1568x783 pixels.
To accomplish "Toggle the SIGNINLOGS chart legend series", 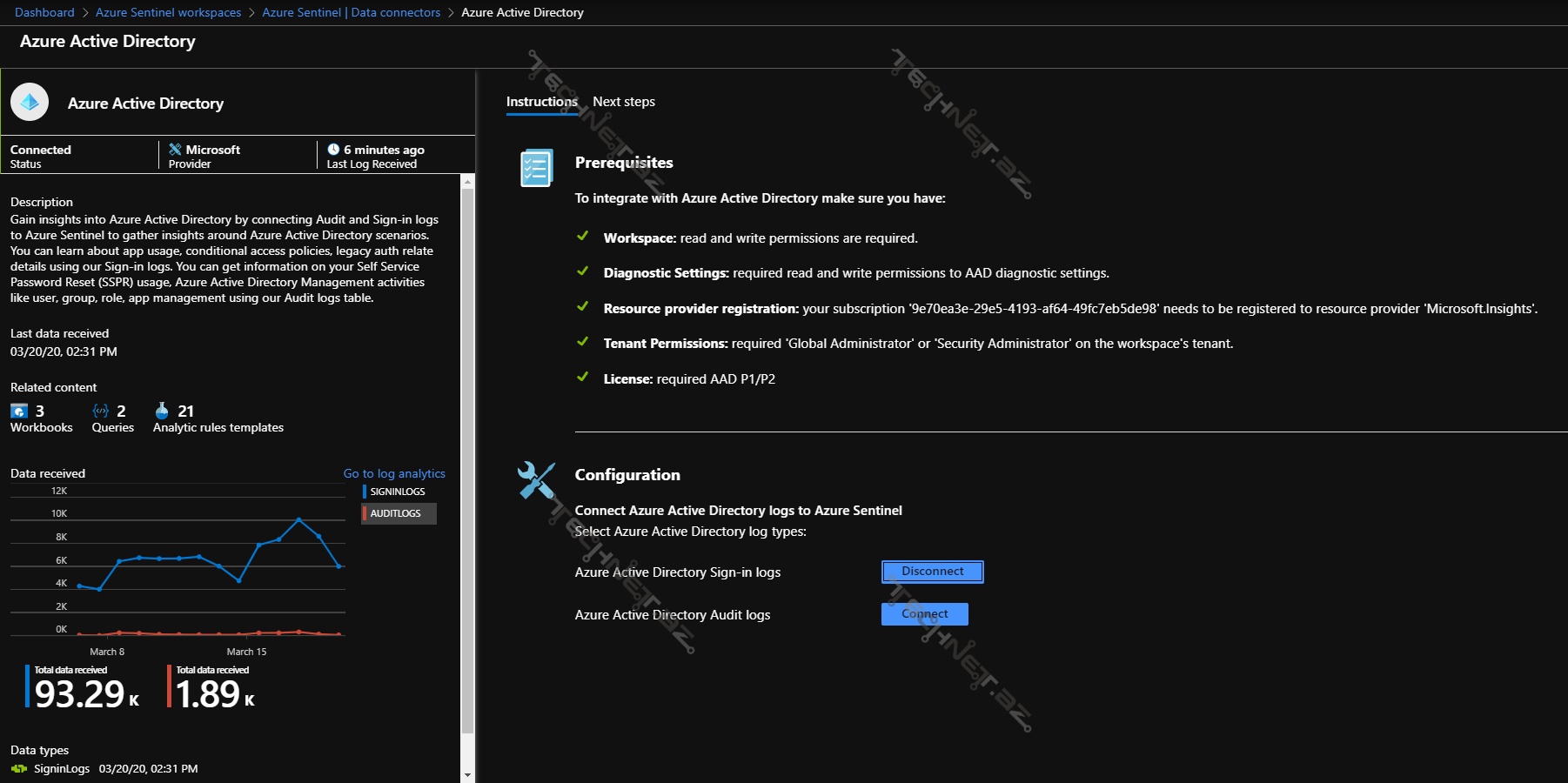I will 397,492.
